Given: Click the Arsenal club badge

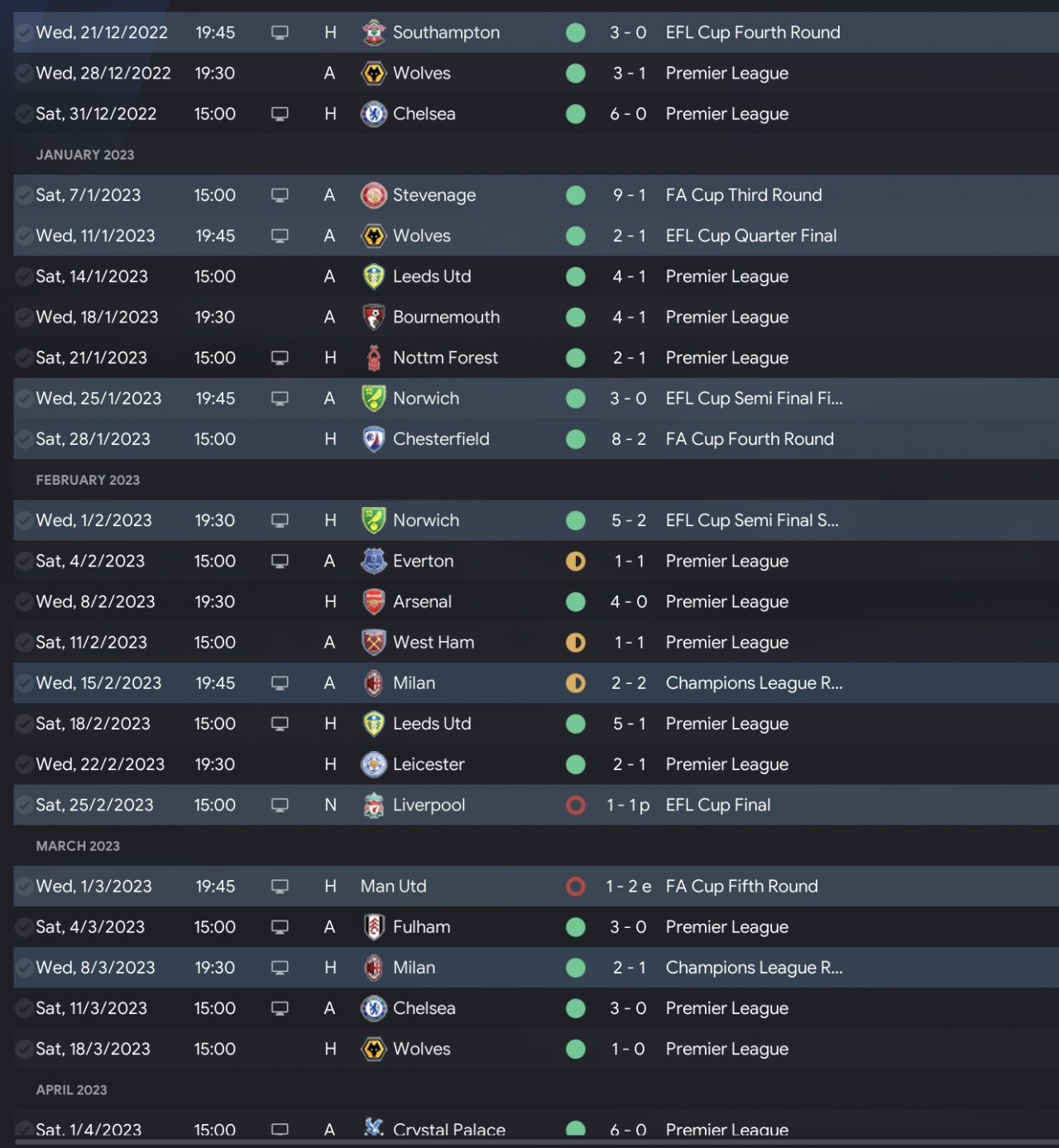Looking at the screenshot, I should [x=374, y=602].
